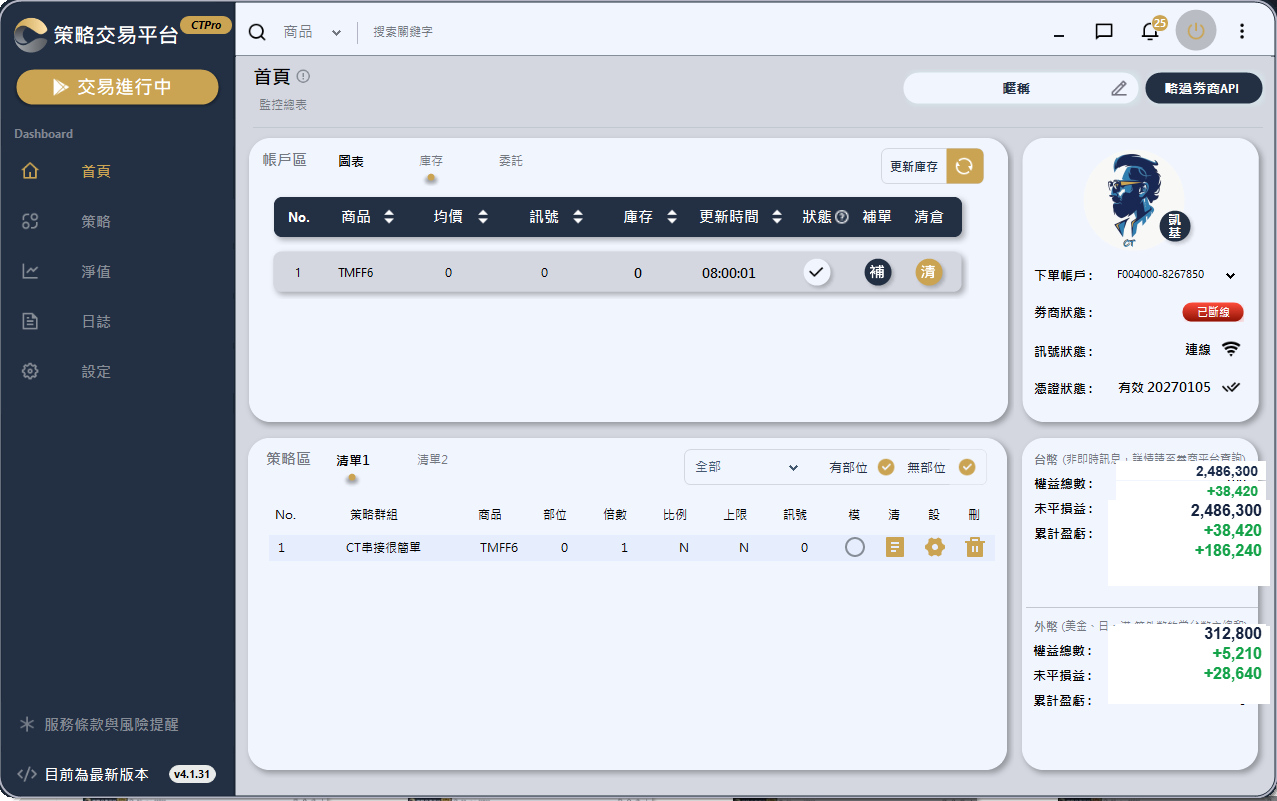Click the platform logo icon
This screenshot has width=1277, height=801.
[x=31, y=34]
